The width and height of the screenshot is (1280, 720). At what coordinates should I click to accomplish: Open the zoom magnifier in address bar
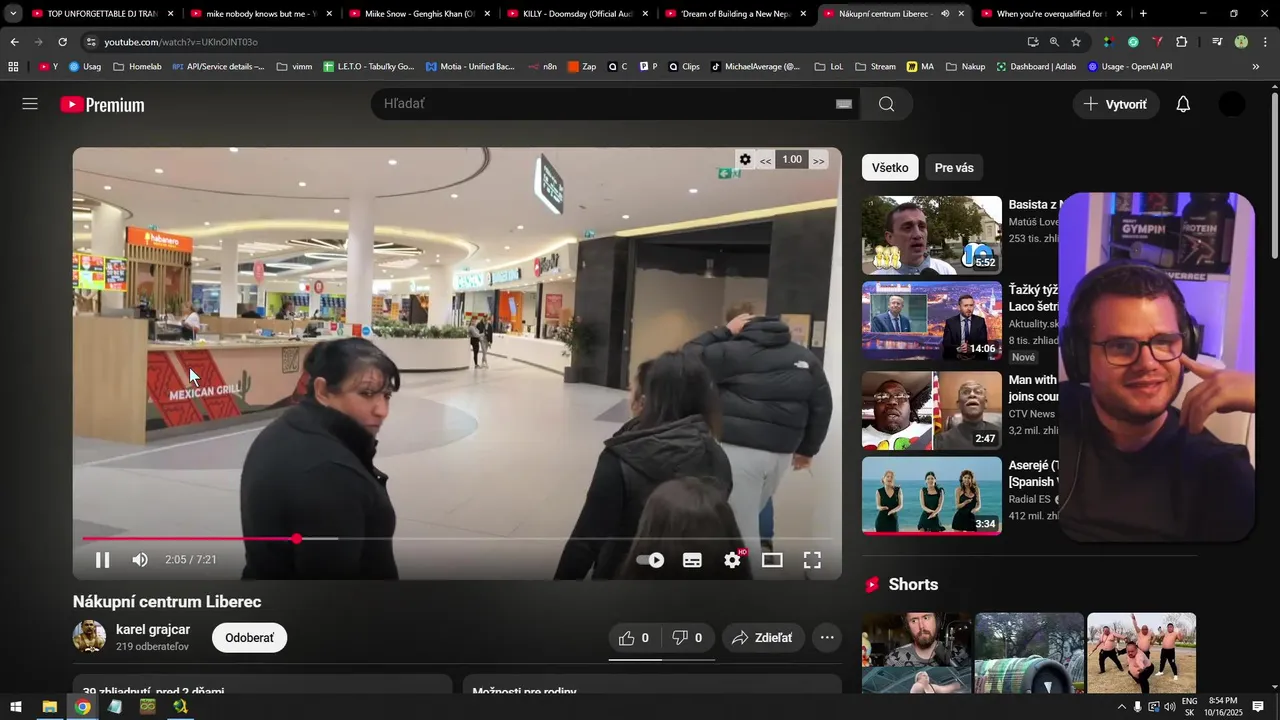(x=1054, y=42)
